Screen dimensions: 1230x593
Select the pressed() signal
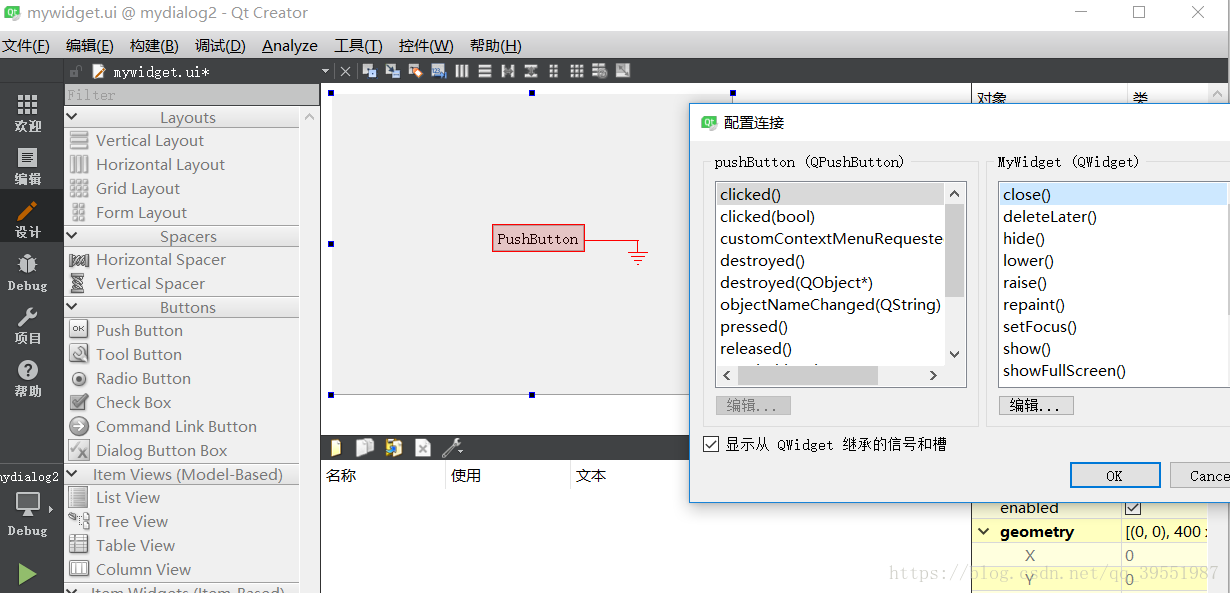point(754,326)
